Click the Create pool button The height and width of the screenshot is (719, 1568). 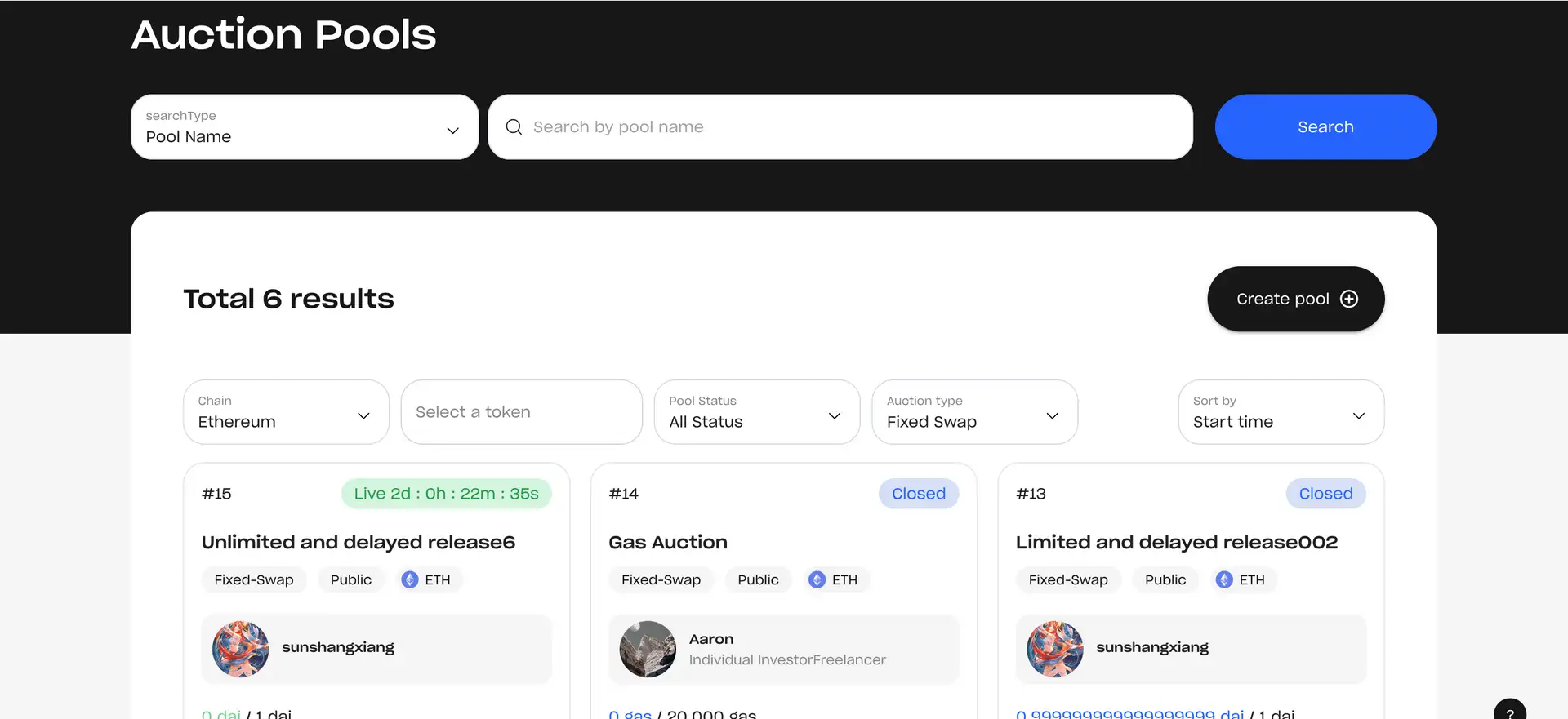(x=1294, y=299)
